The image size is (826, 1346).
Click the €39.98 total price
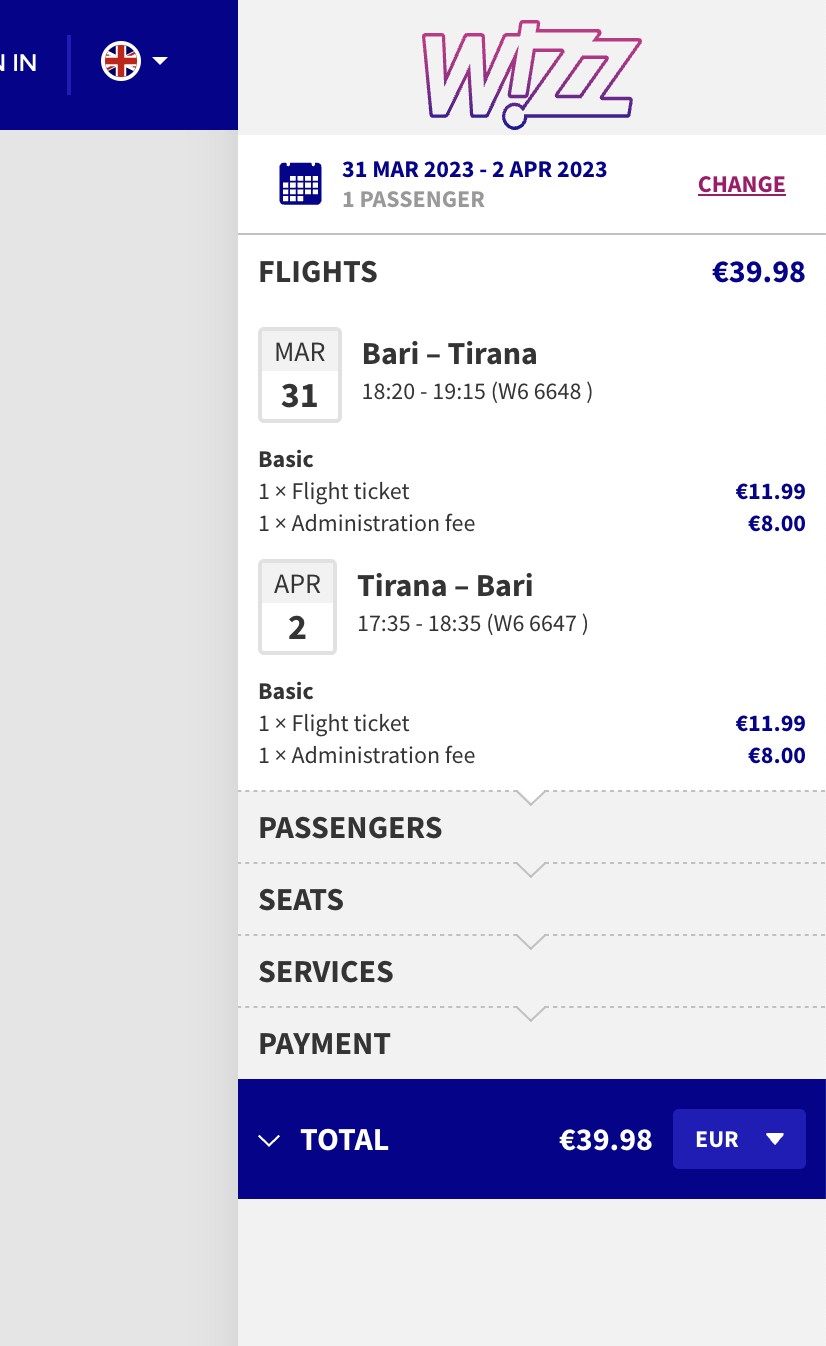(x=605, y=1140)
